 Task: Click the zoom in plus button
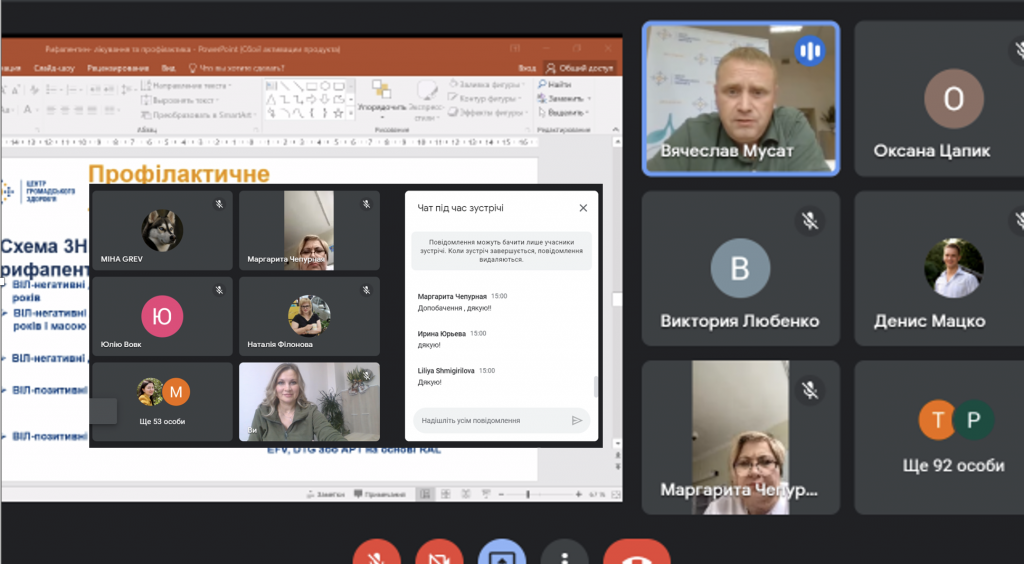tap(579, 495)
